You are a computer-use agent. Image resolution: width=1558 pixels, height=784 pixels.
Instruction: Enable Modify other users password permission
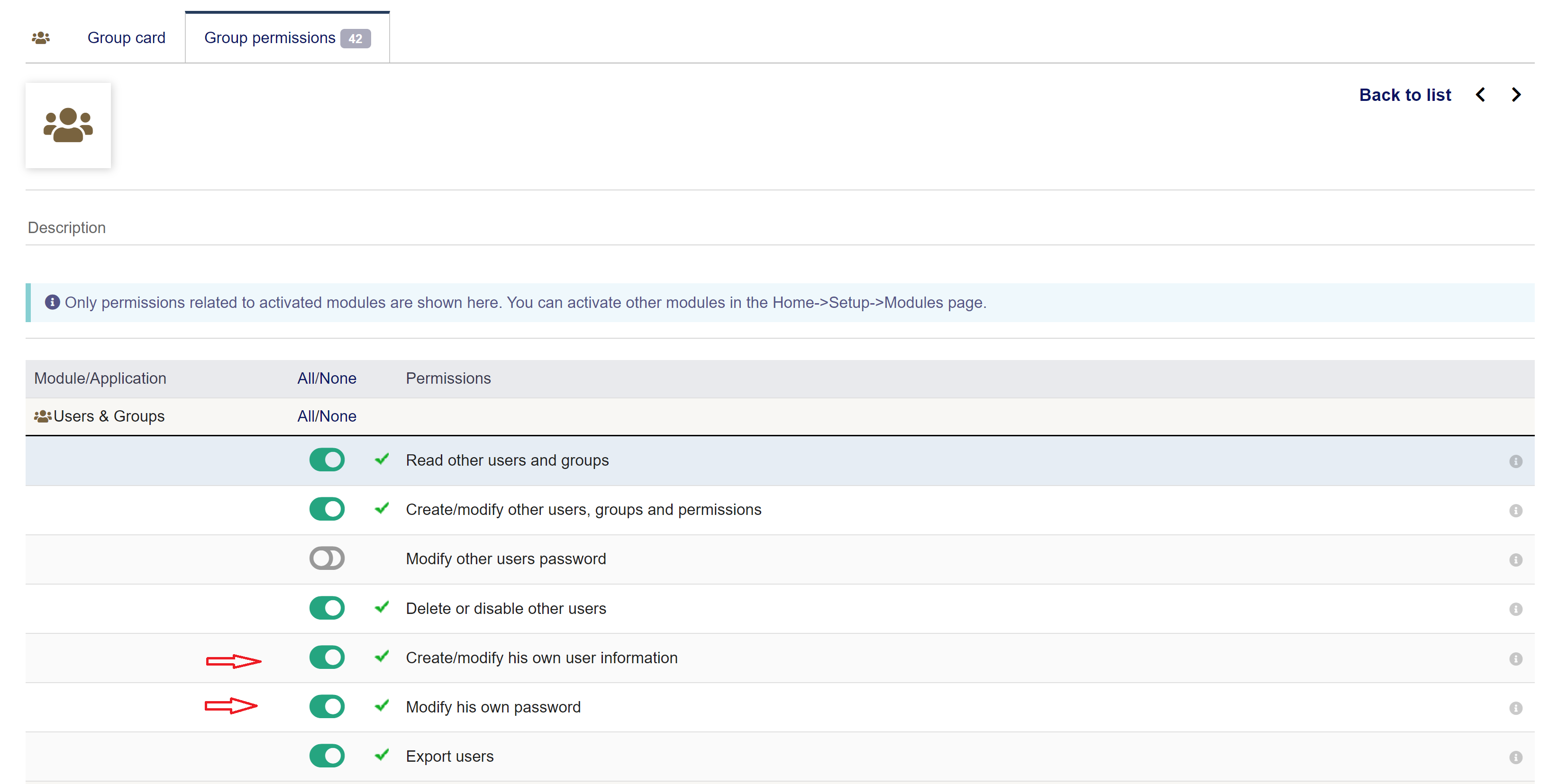327,559
